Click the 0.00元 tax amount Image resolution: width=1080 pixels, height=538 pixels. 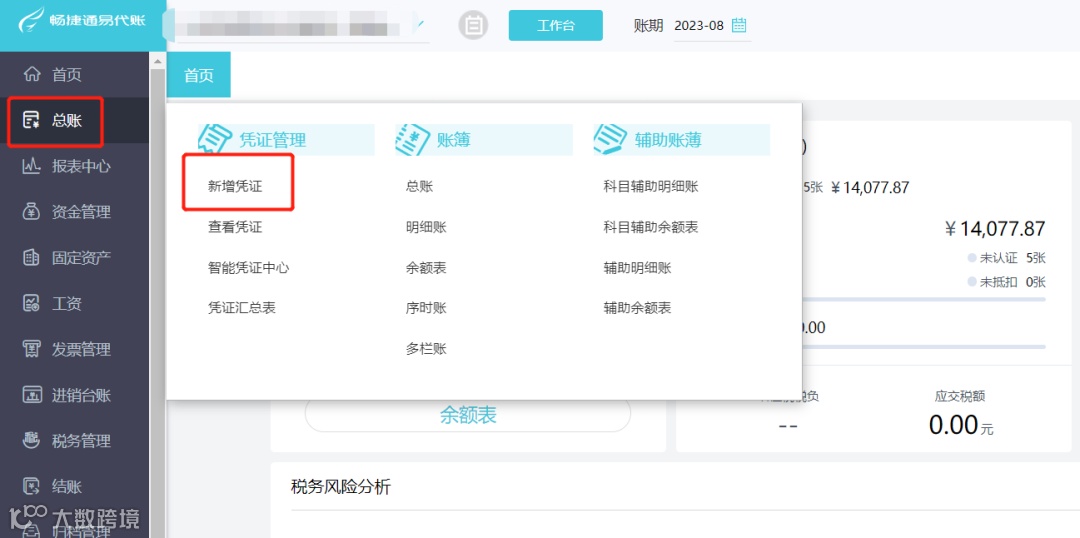pos(961,425)
